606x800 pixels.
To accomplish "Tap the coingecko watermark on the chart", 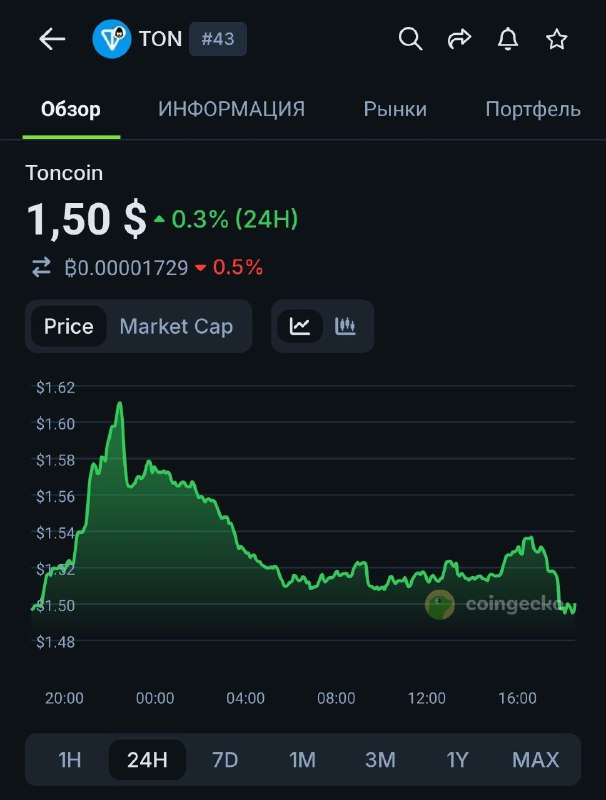I will pos(495,604).
